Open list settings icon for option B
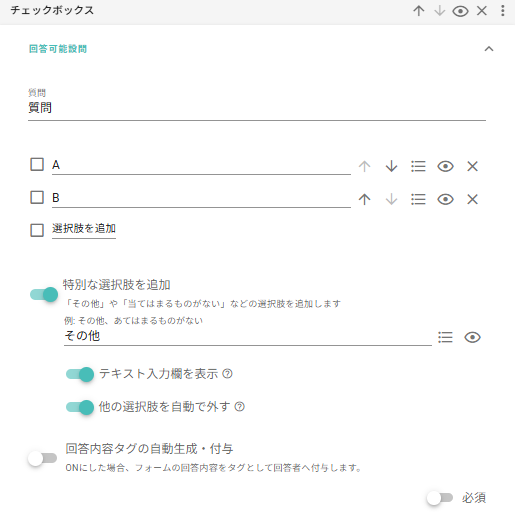The height and width of the screenshot is (530, 515). (x=418, y=199)
